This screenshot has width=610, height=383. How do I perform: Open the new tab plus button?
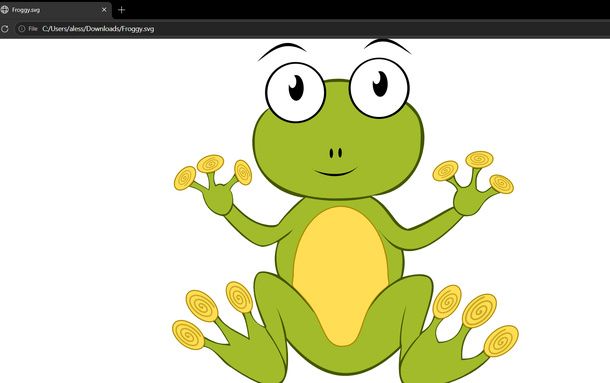[121, 10]
